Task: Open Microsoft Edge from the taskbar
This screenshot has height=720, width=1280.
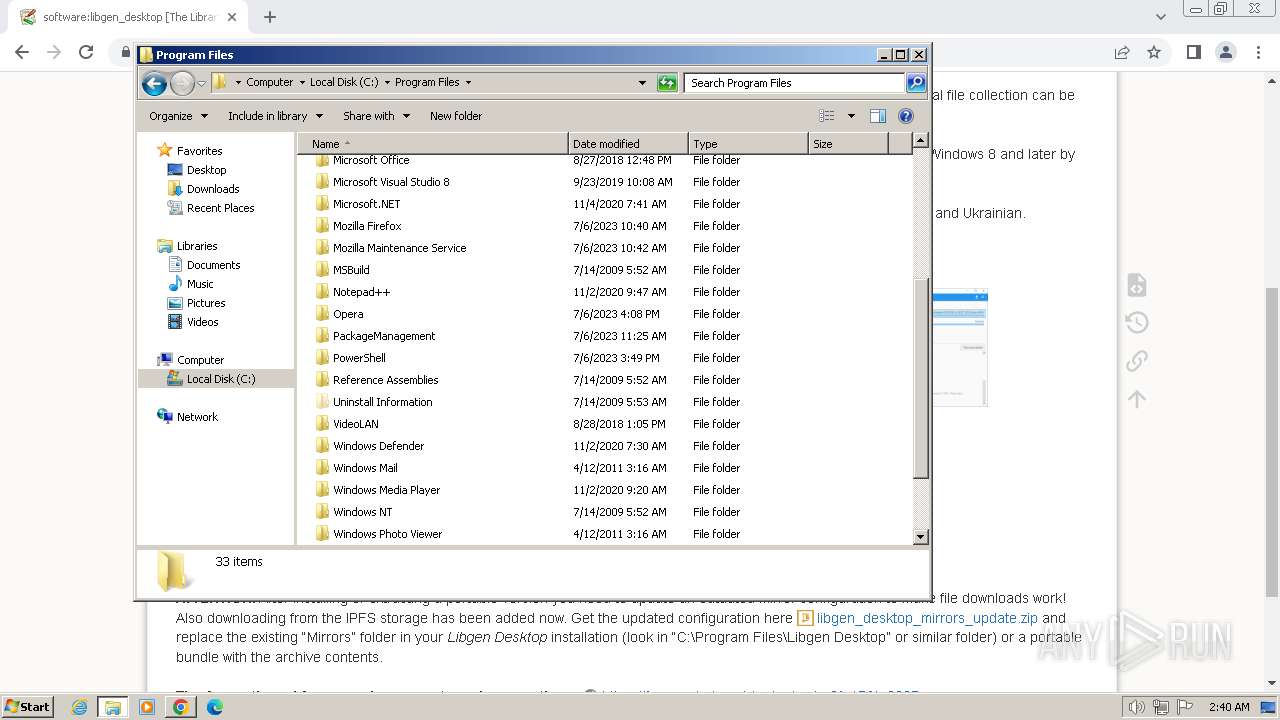Action: [214, 707]
